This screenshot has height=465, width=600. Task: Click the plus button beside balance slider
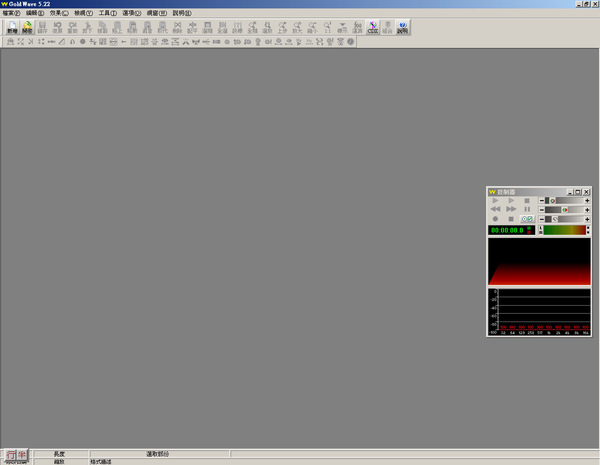click(587, 210)
